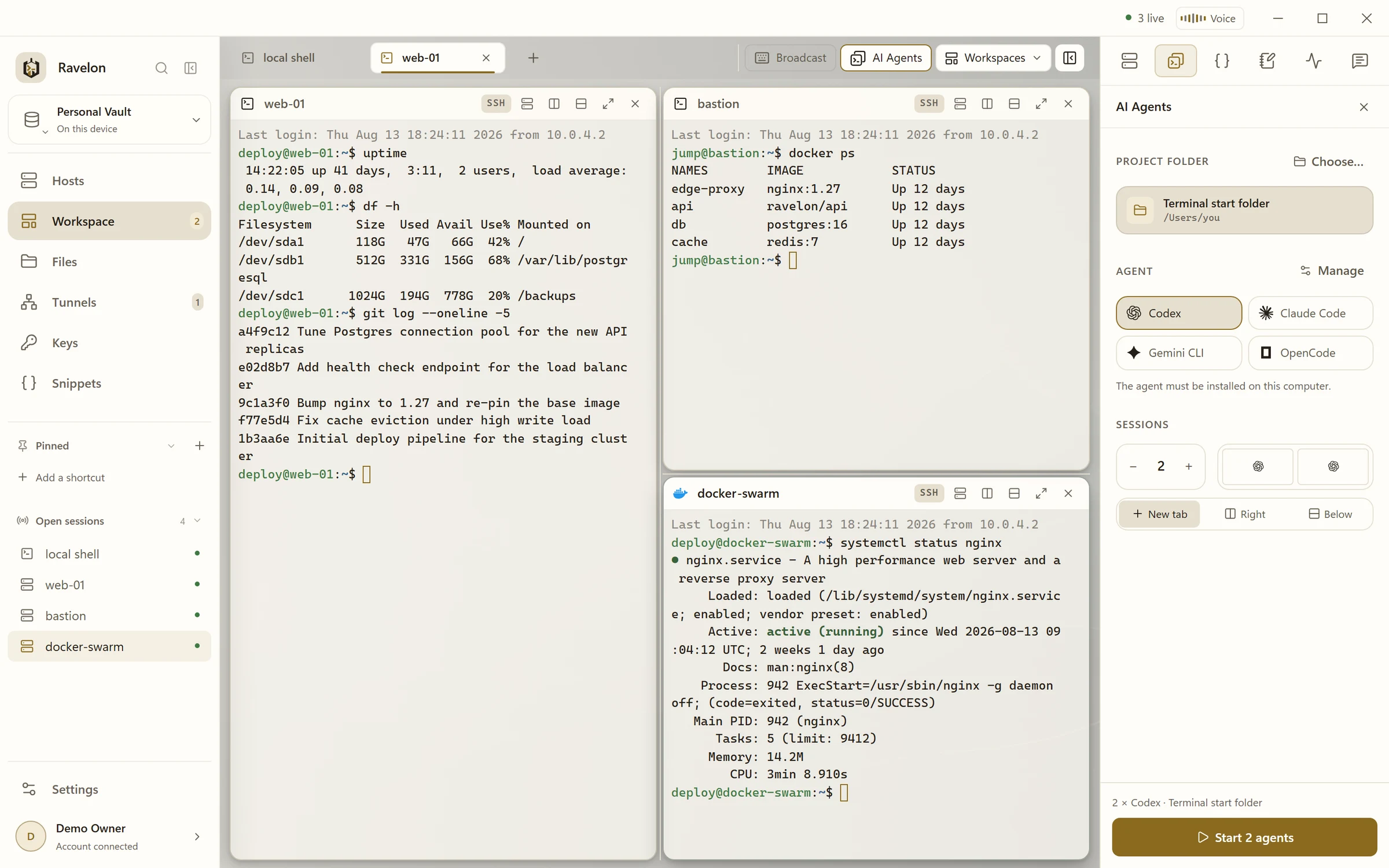The width and height of the screenshot is (1389, 868).
Task: Select the Codex agent
Action: click(1179, 313)
